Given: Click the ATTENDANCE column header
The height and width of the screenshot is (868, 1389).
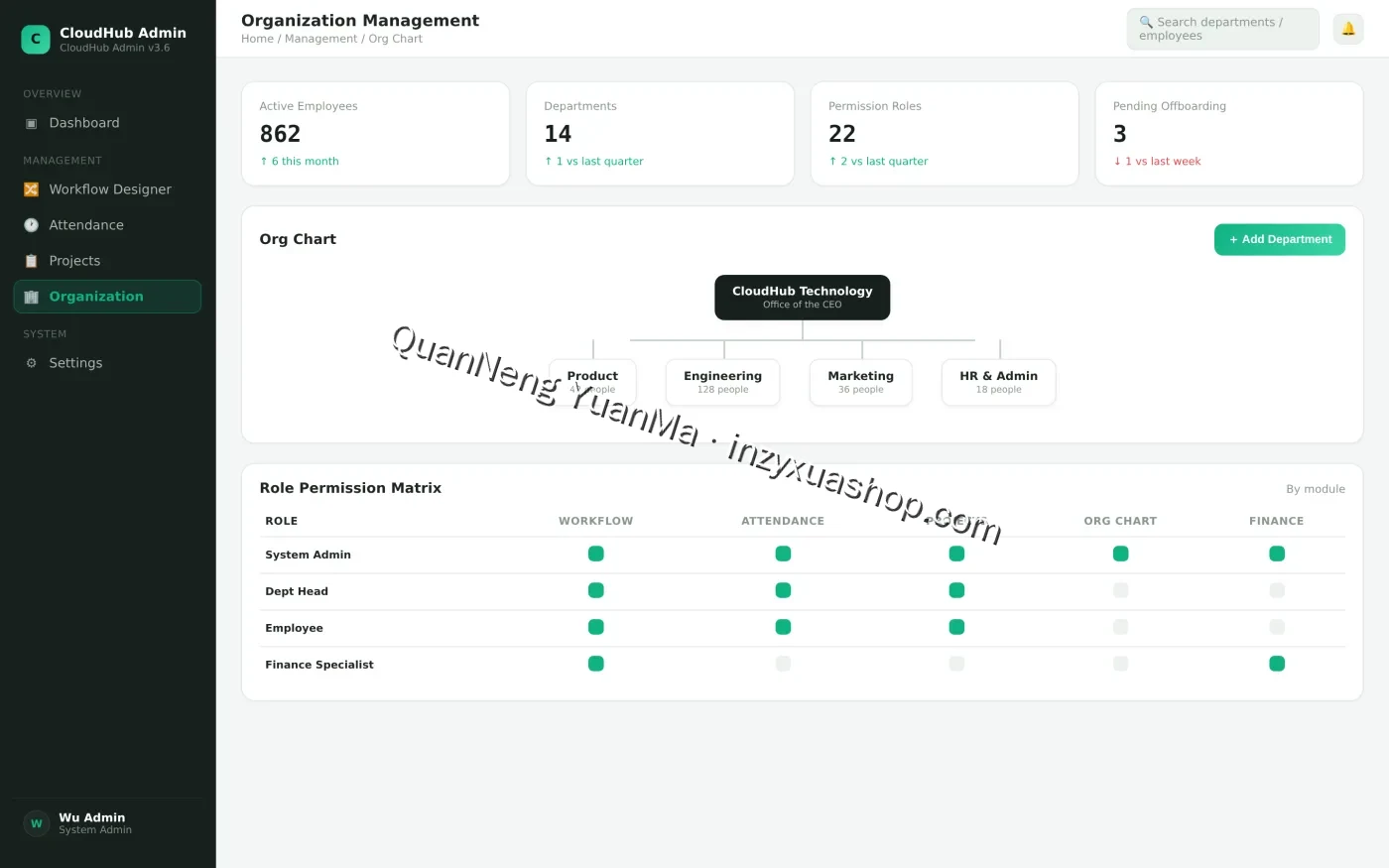Looking at the screenshot, I should point(783,521).
